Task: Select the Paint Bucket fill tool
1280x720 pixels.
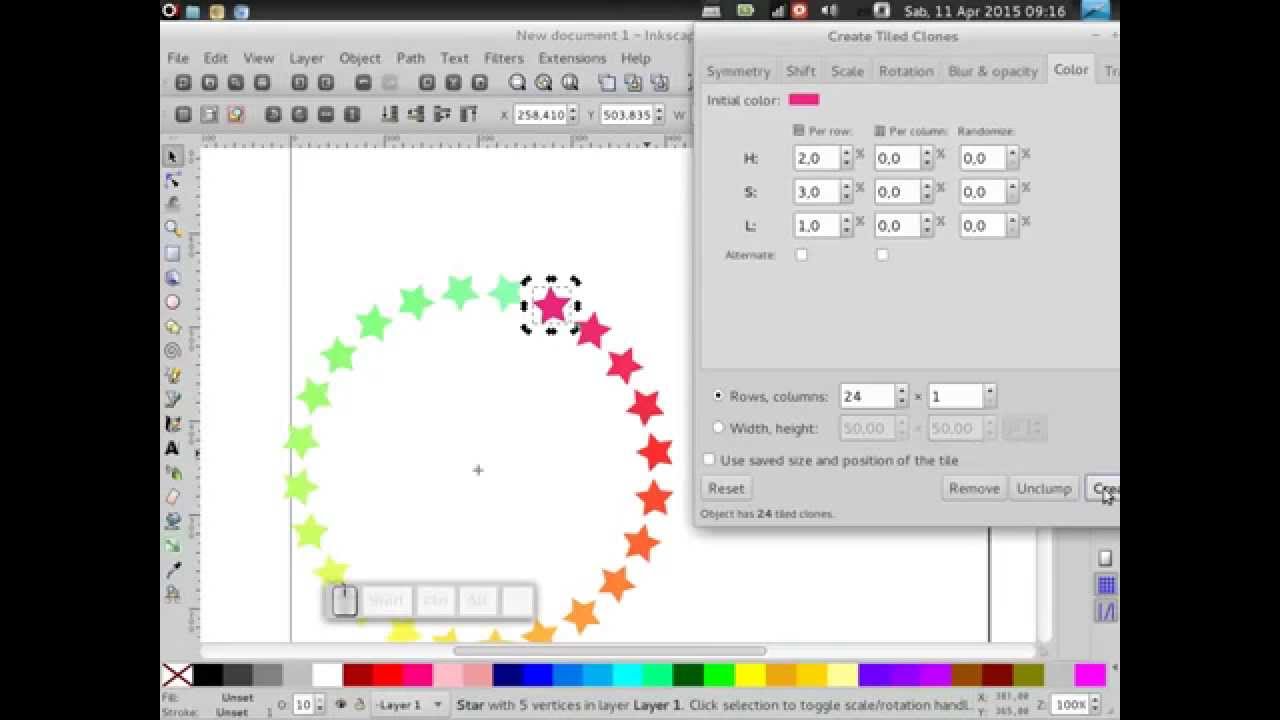Action: coord(172,521)
